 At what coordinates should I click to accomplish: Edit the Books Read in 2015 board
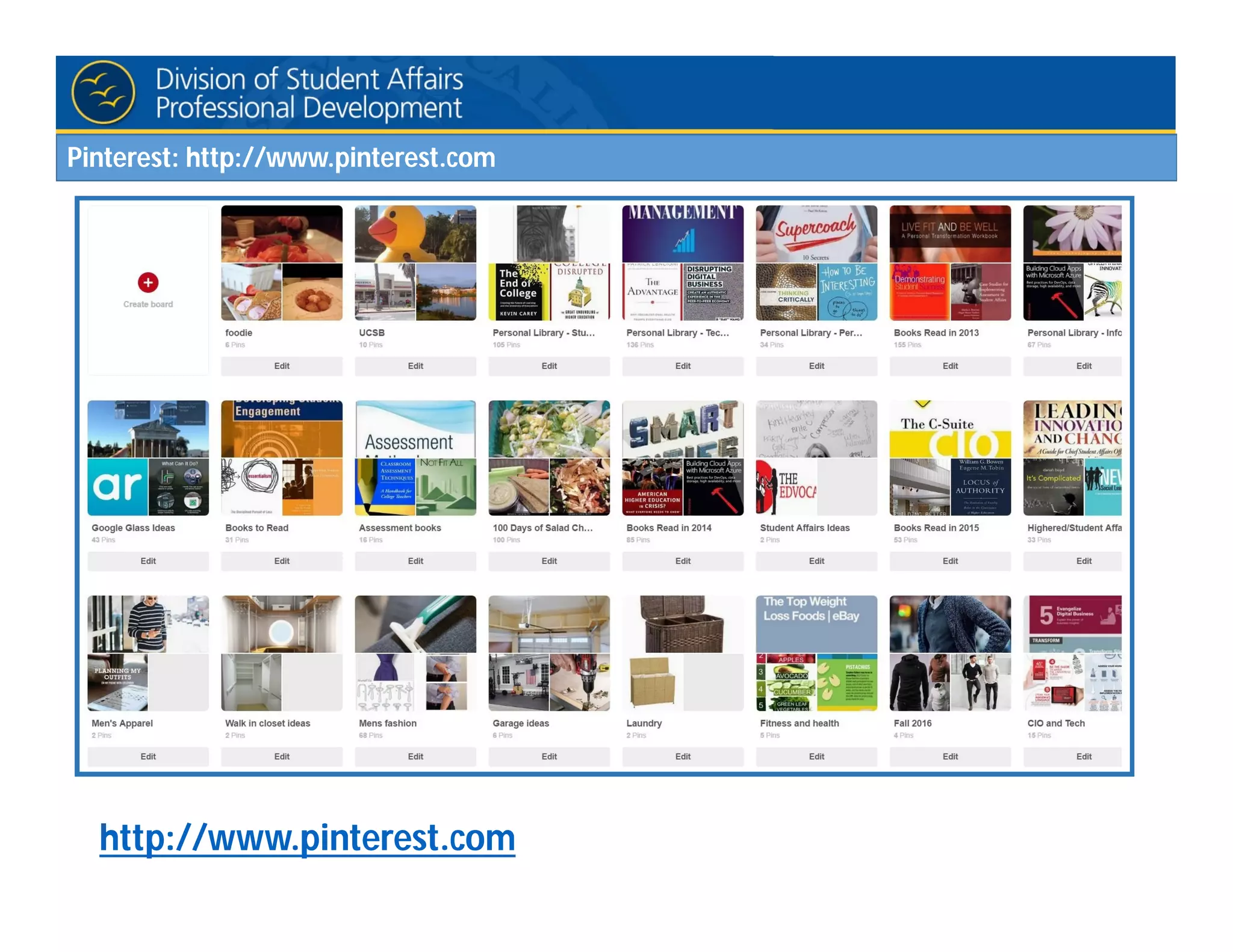point(950,561)
